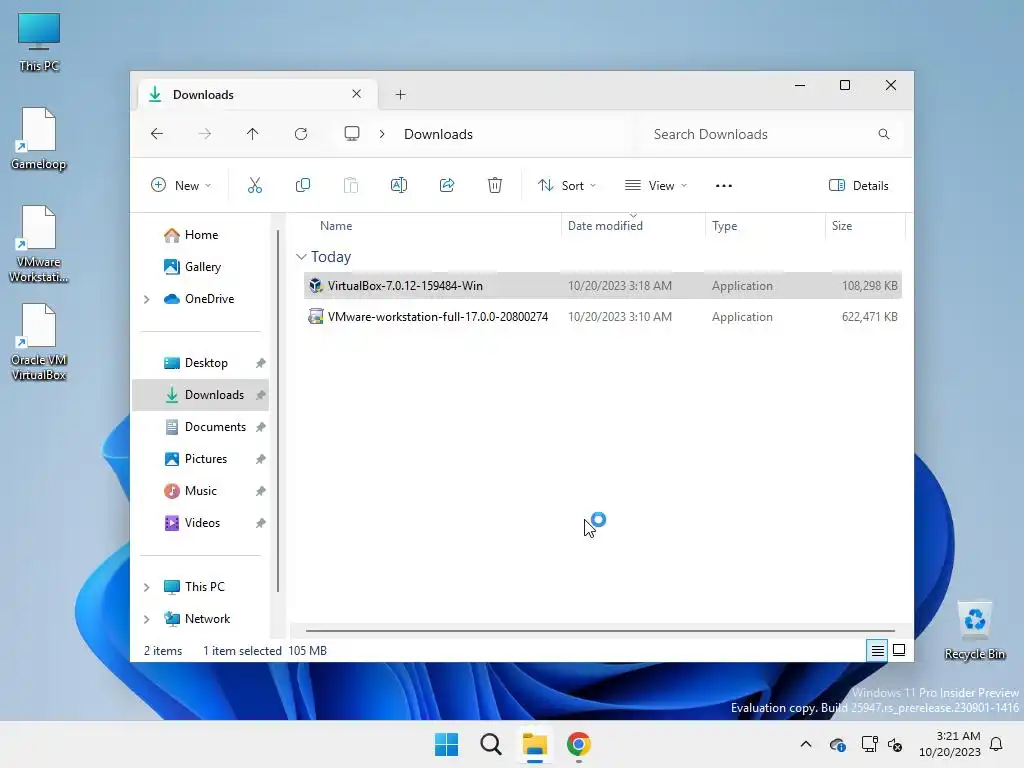The height and width of the screenshot is (768, 1024).
Task: Click the Delete trash icon
Action: 495,185
